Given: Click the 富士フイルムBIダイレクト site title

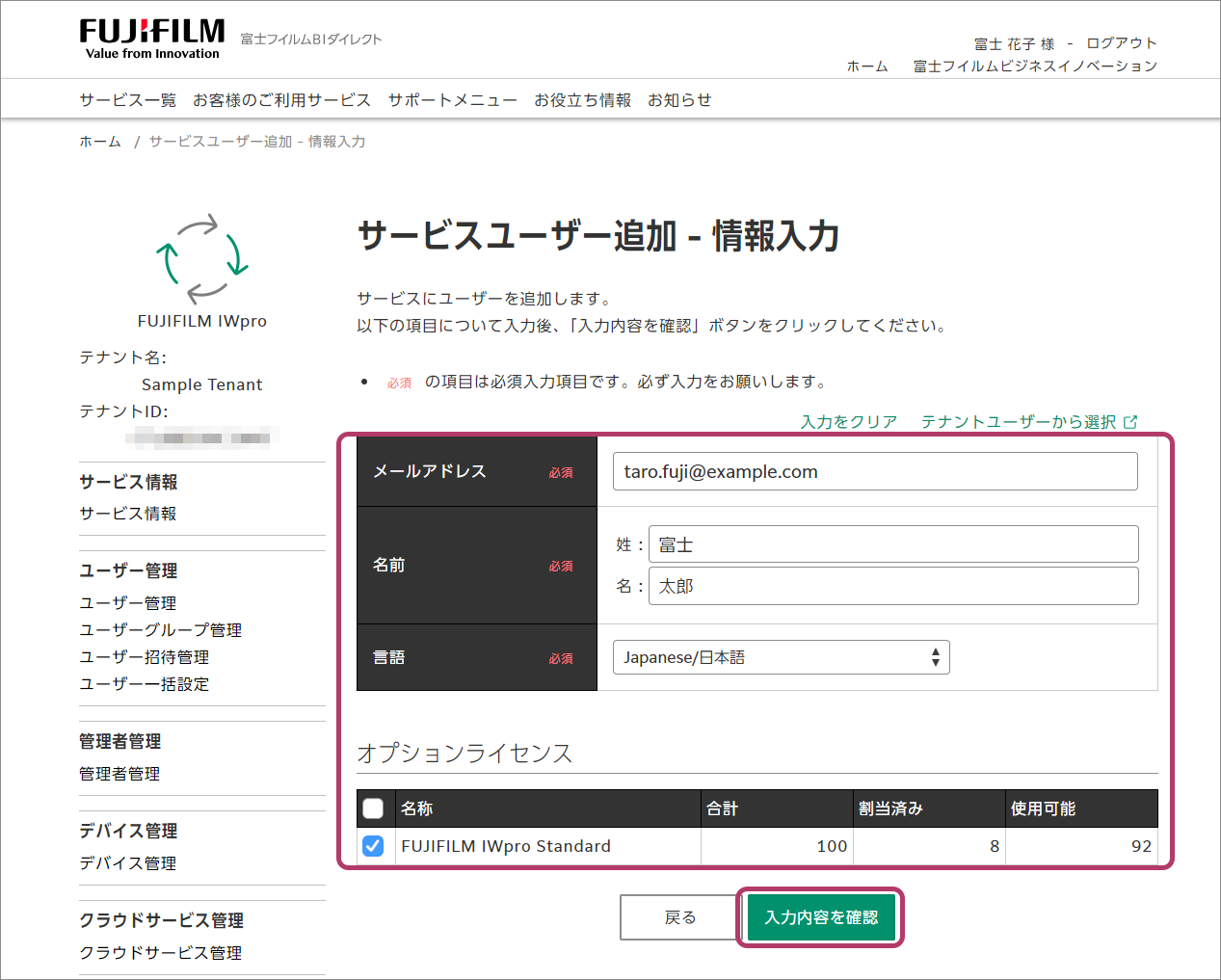Looking at the screenshot, I should point(311,40).
